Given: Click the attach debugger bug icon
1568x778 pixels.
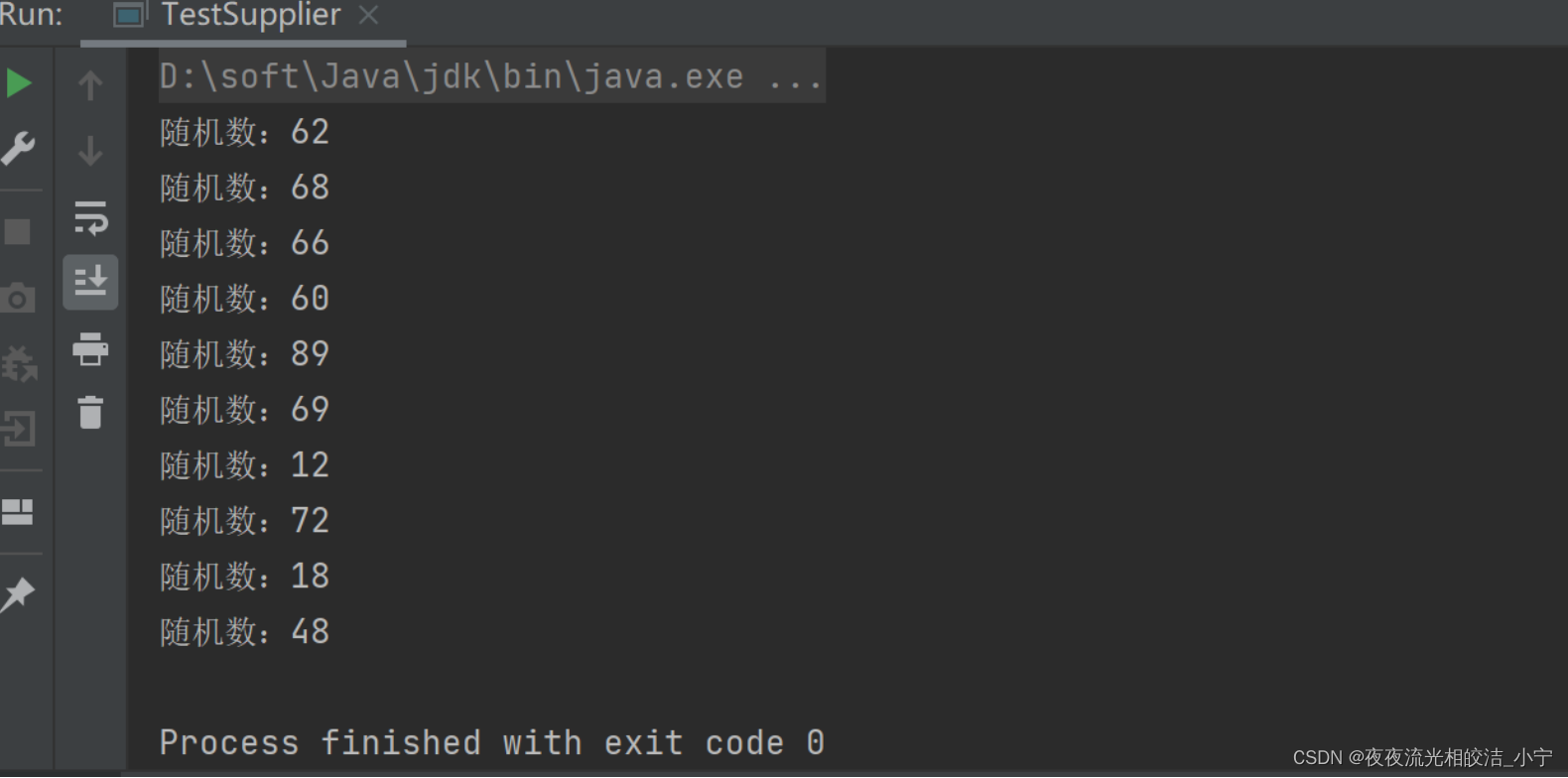Looking at the screenshot, I should click(19, 364).
